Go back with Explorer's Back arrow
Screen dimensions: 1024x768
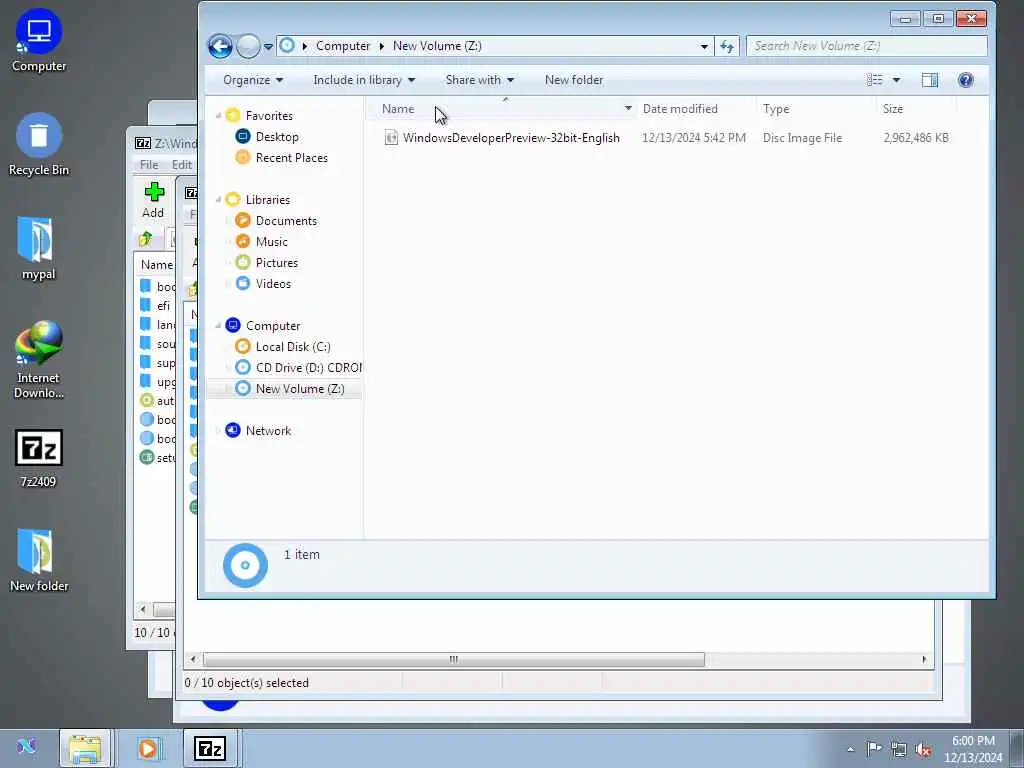[220, 46]
